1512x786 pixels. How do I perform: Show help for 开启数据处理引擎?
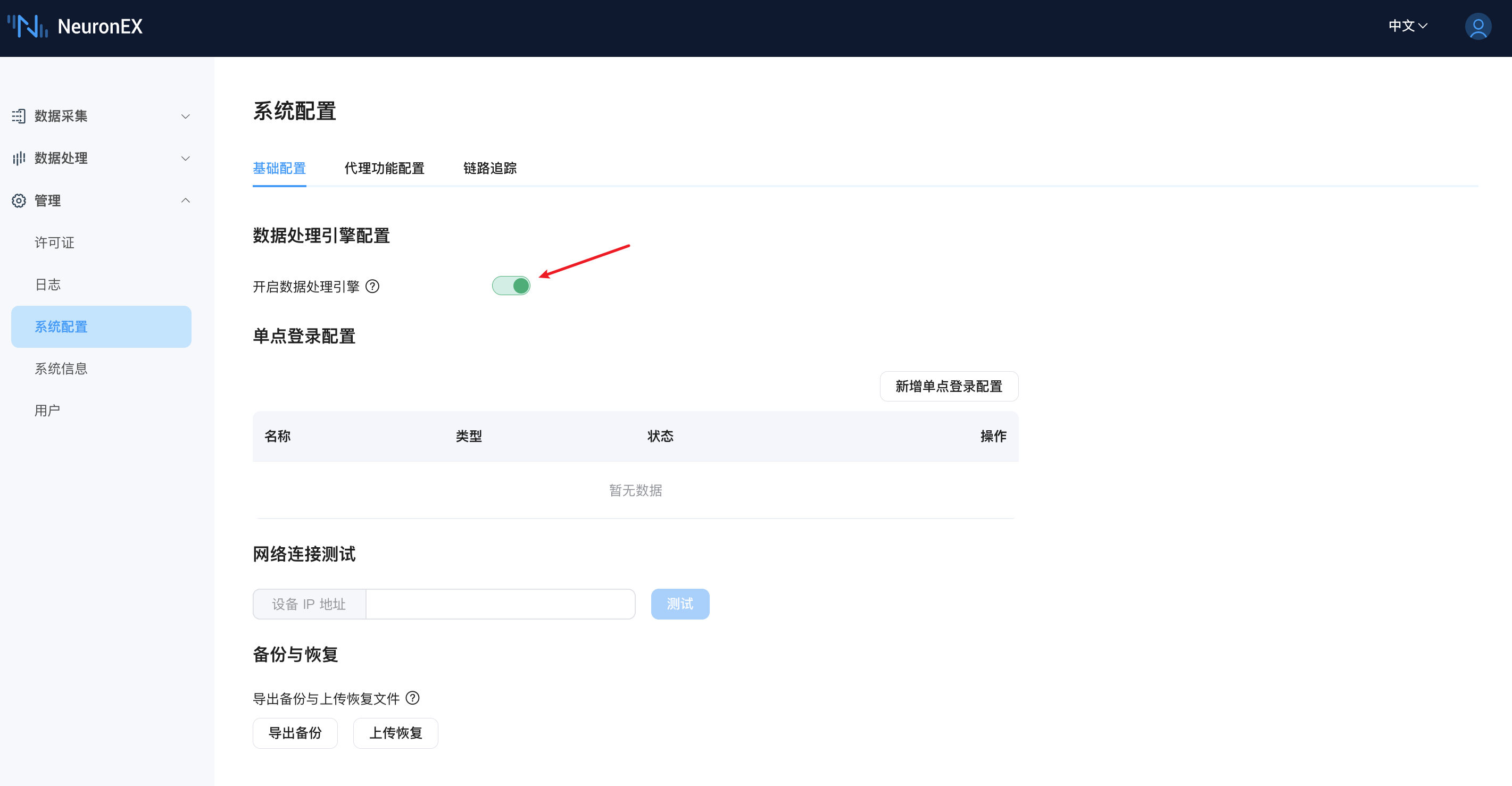[372, 286]
